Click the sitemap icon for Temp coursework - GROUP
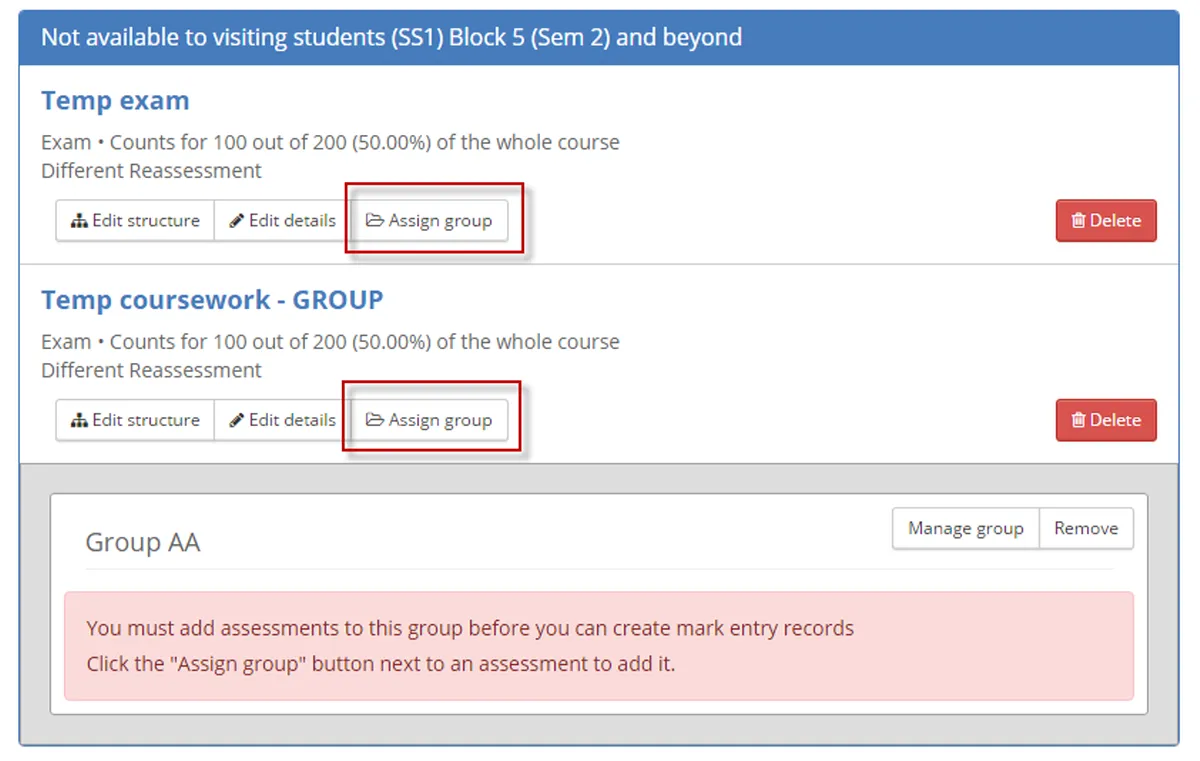The width and height of the screenshot is (1200, 761). (x=80, y=420)
